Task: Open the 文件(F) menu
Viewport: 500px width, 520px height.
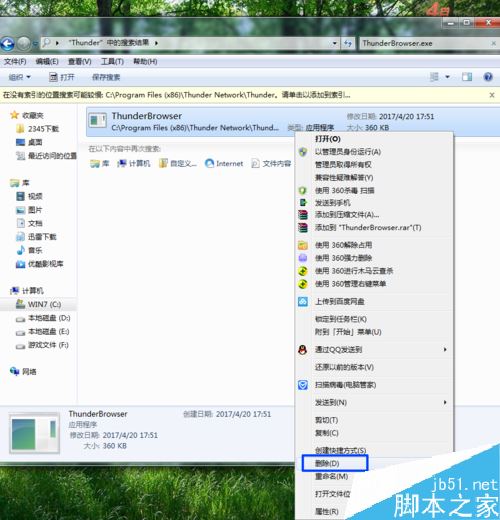Action: coord(15,62)
